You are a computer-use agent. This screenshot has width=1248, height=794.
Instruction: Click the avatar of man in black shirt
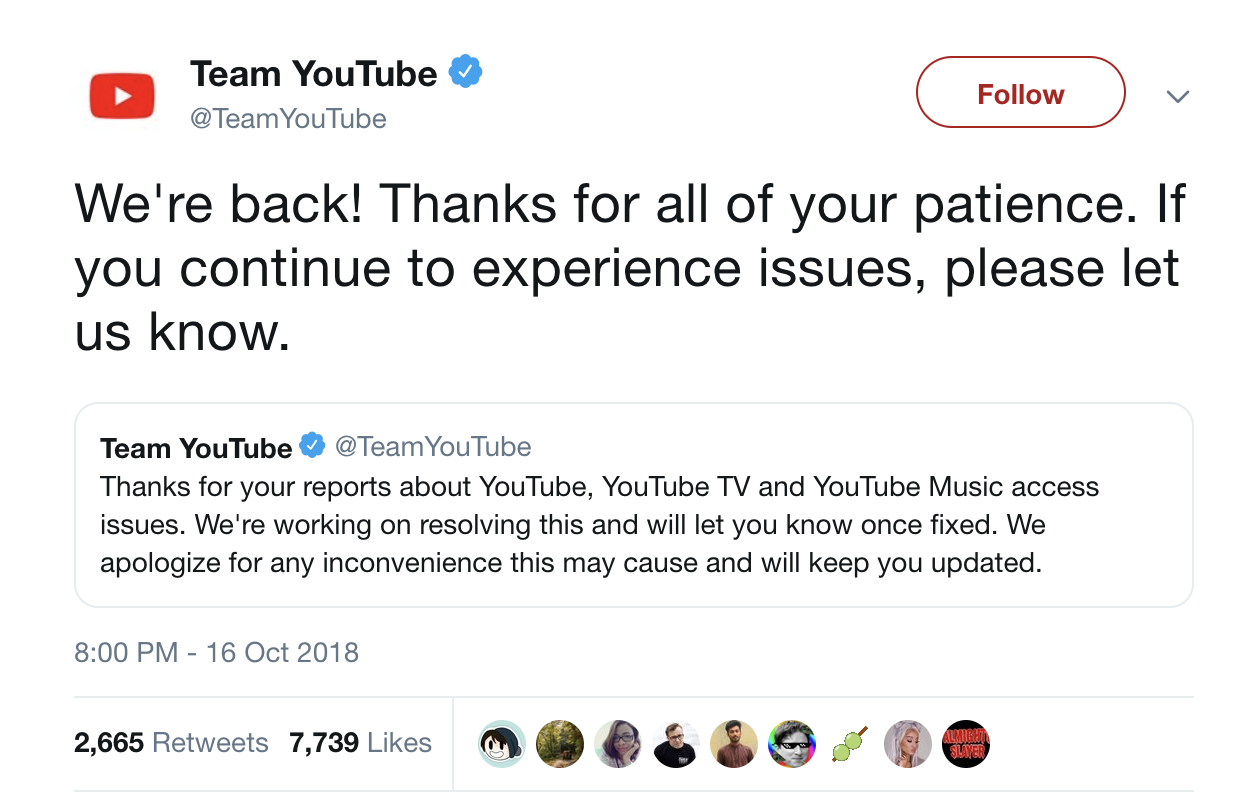tap(675, 744)
